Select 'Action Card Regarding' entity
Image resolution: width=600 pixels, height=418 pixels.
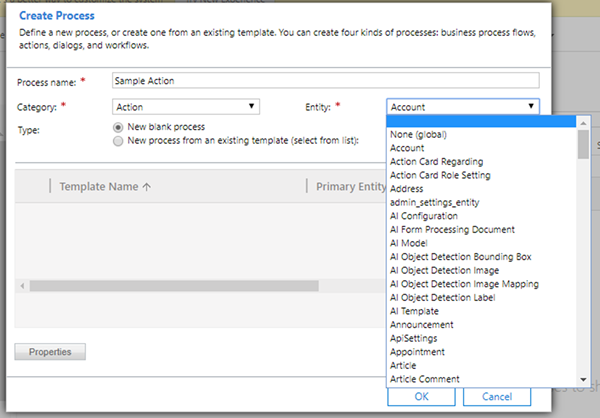tap(436, 162)
